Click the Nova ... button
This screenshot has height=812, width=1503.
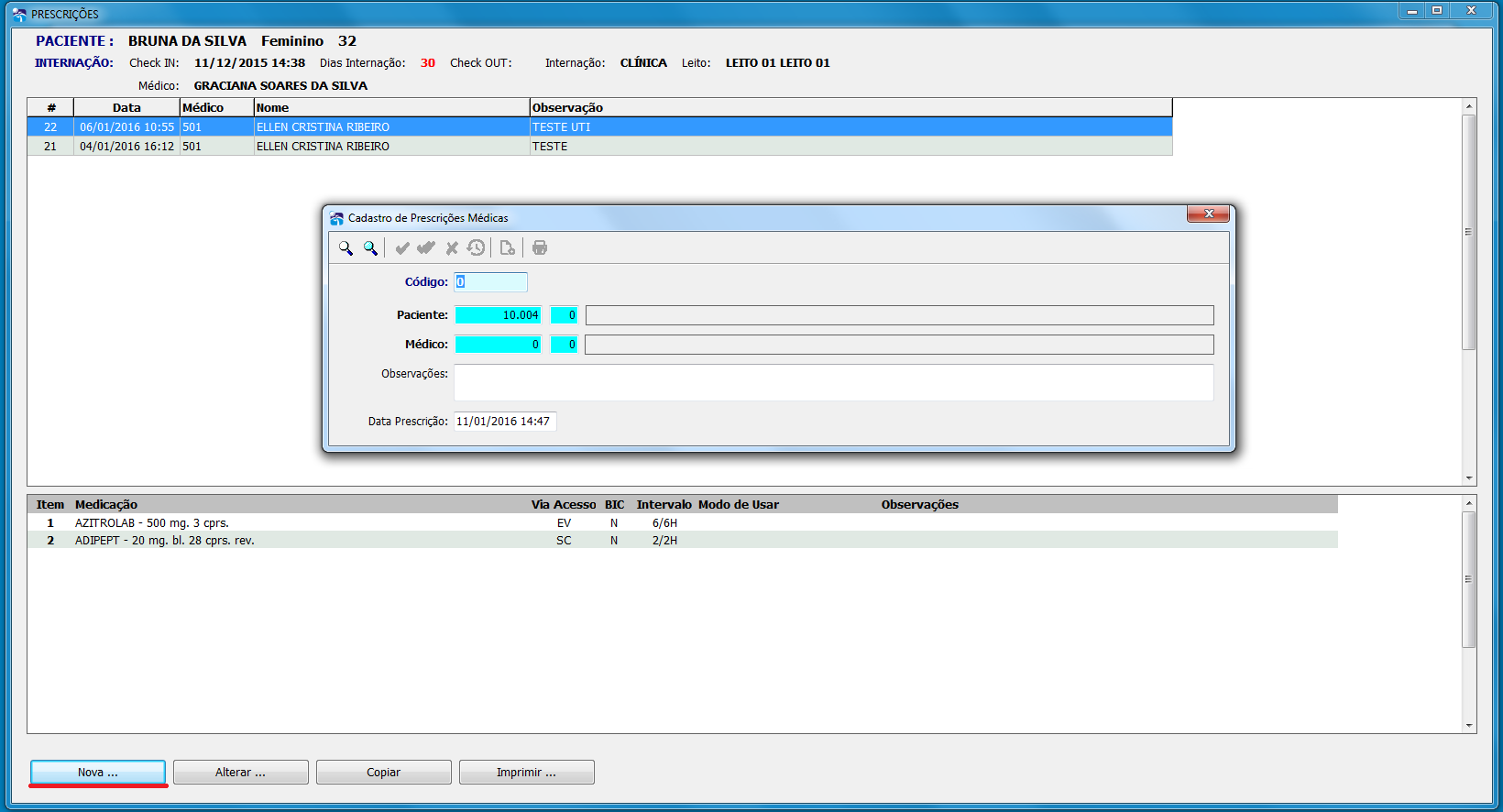(x=98, y=773)
